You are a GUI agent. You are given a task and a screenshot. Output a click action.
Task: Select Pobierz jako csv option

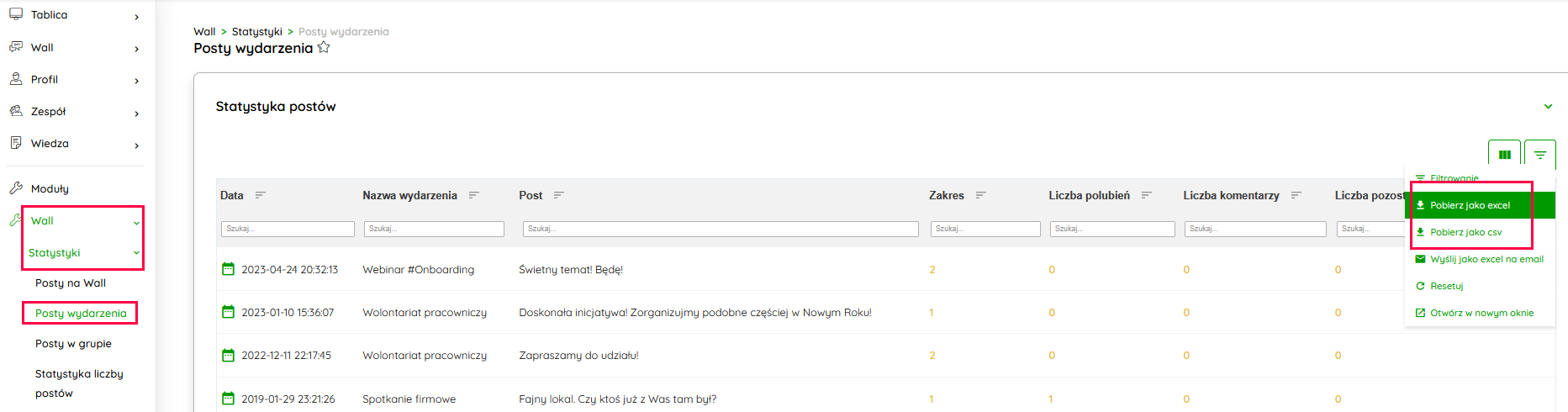1465,232
